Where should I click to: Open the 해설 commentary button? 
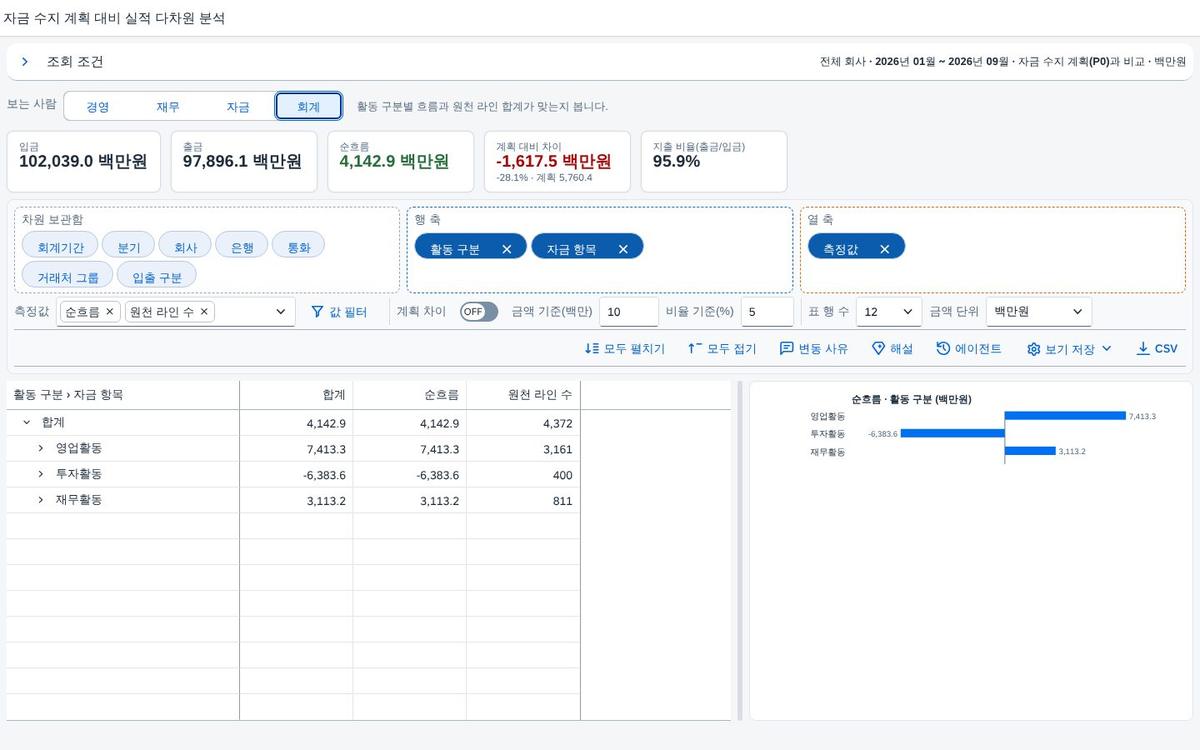pyautogui.click(x=892, y=349)
